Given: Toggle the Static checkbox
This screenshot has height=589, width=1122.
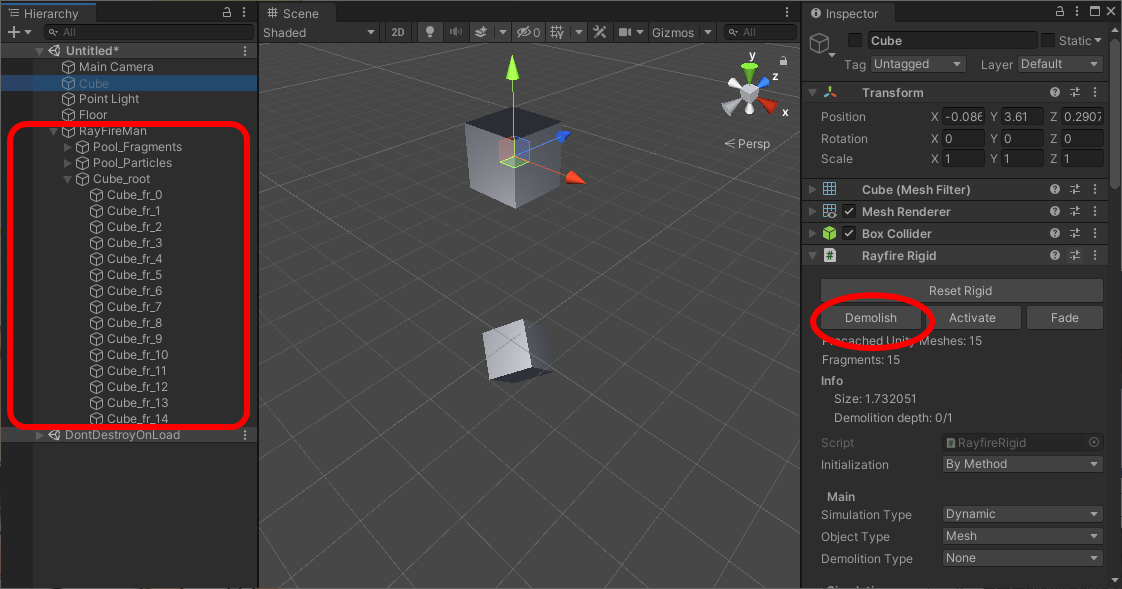Looking at the screenshot, I should tap(1048, 40).
